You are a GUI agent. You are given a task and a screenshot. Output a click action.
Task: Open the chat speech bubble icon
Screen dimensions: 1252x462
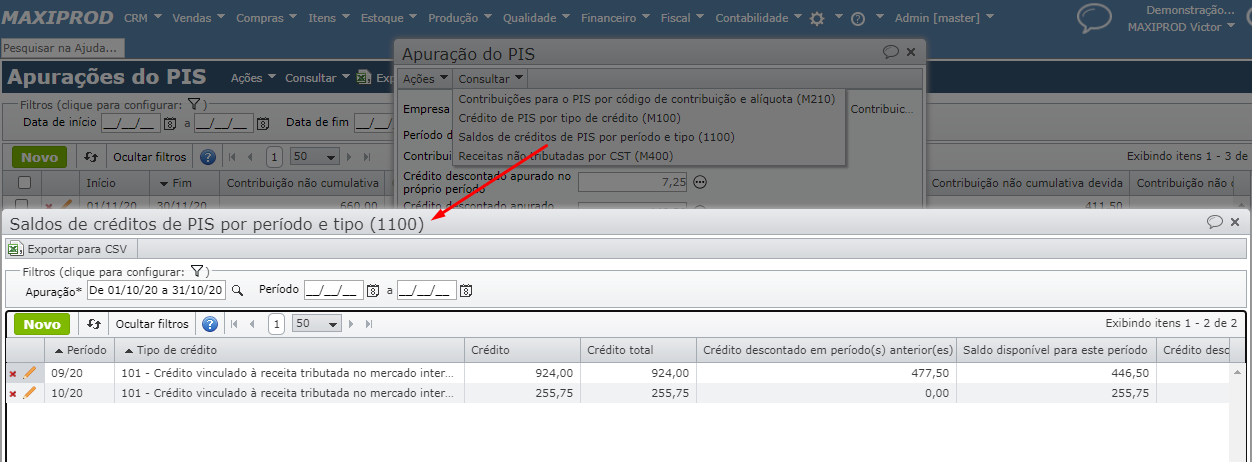pos(1095,19)
